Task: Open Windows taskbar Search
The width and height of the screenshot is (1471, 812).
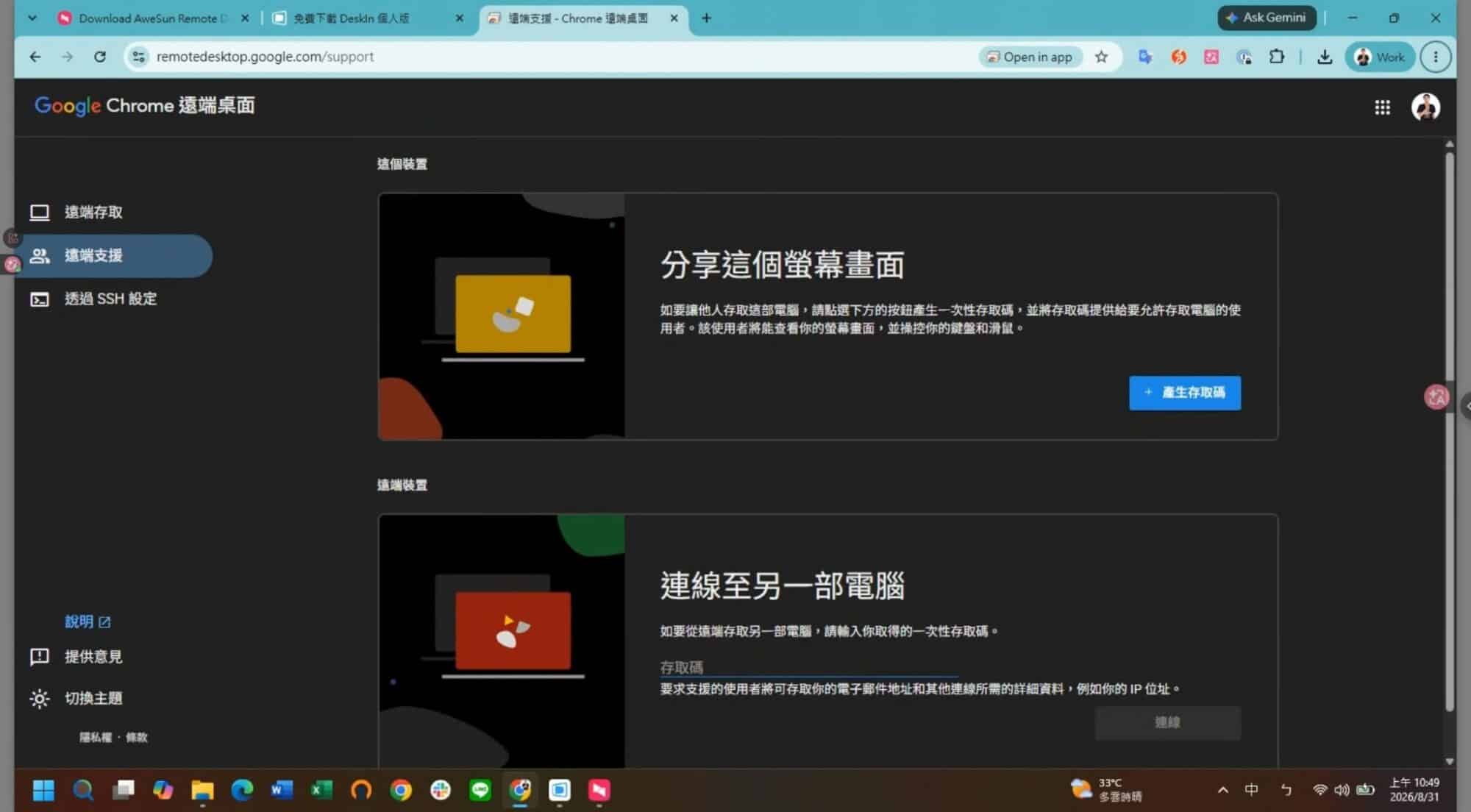Action: tap(83, 790)
